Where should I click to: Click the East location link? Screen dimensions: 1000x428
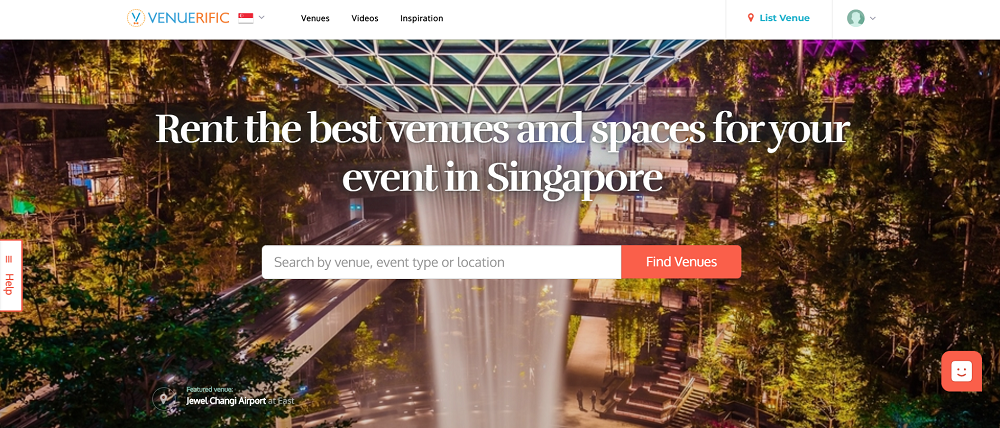click(286, 401)
